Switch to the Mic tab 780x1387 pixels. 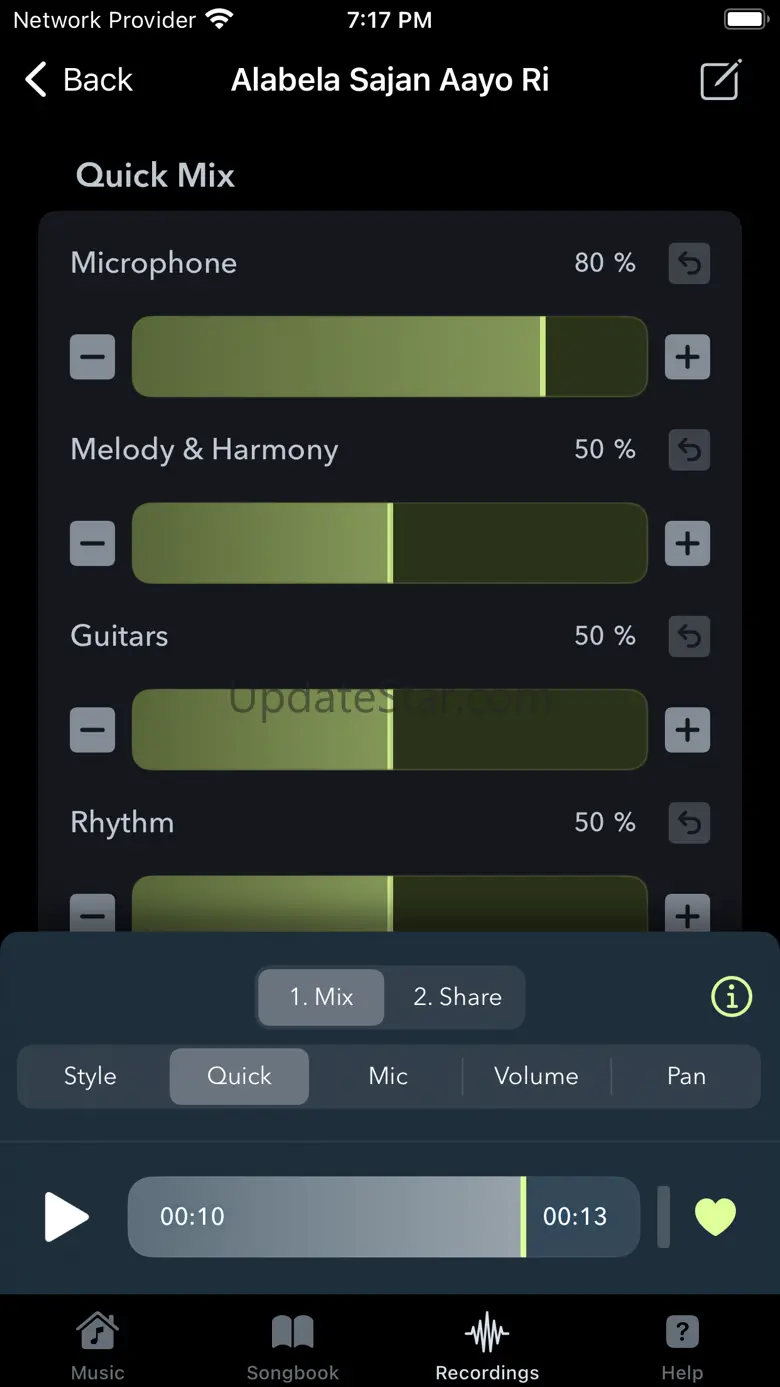(388, 1076)
